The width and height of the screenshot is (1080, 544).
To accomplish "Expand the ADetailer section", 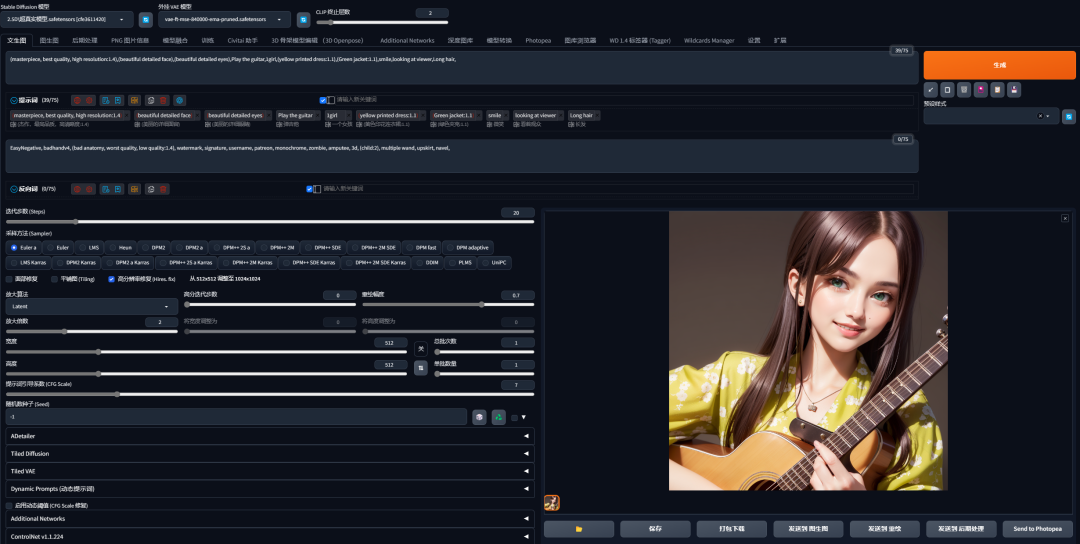I will pos(270,436).
